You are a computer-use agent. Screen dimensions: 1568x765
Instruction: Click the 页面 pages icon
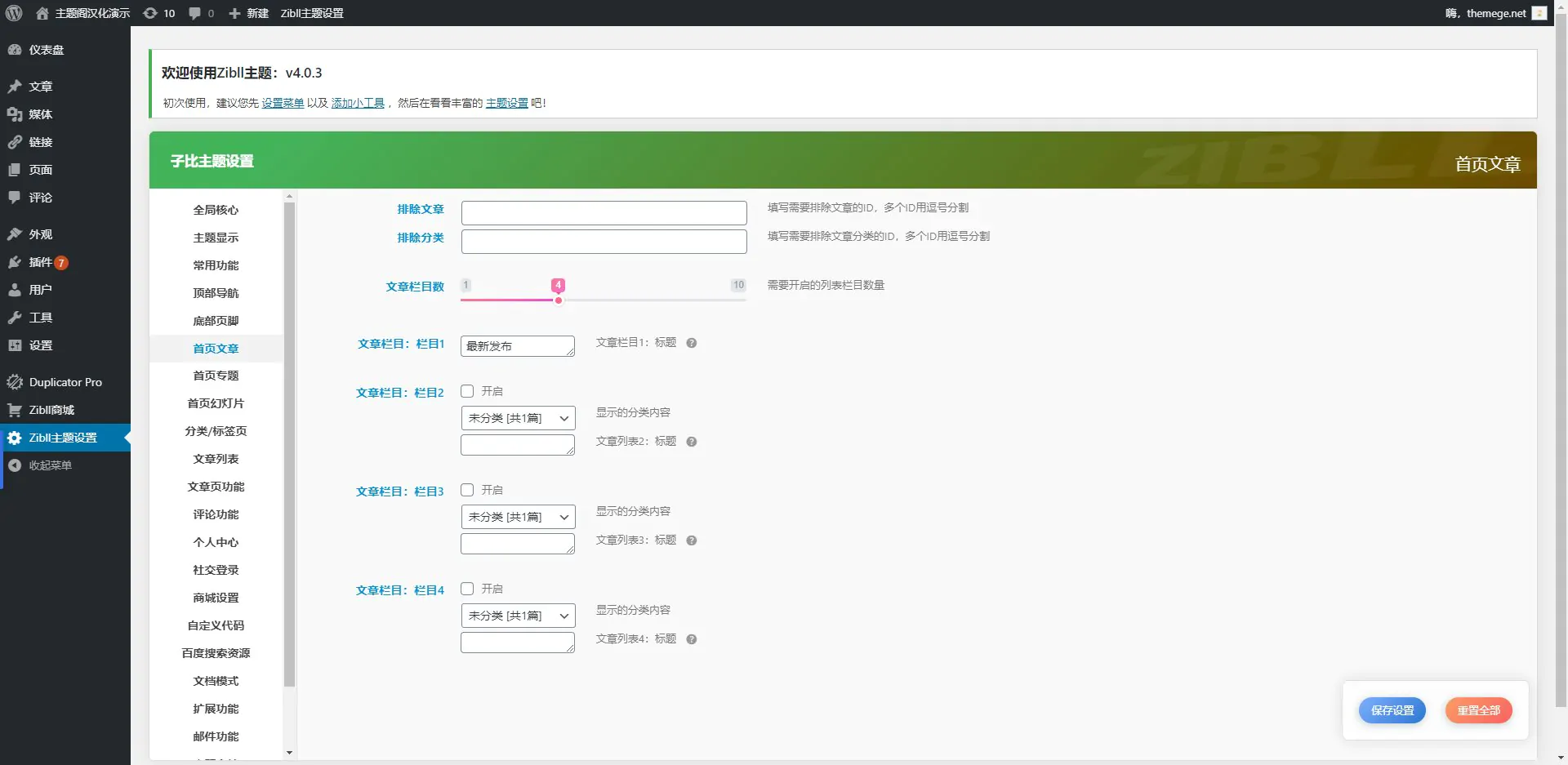15,170
